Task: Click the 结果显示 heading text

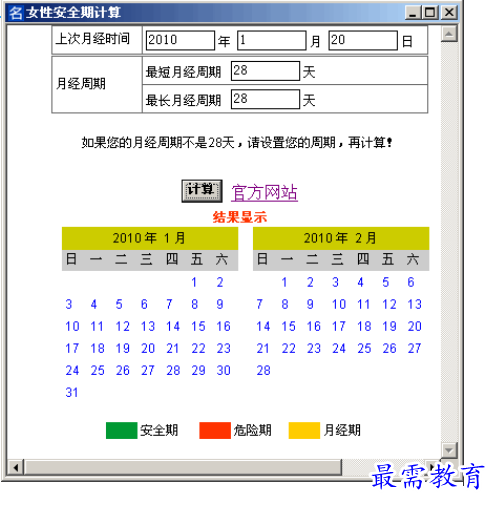Action: (240, 217)
